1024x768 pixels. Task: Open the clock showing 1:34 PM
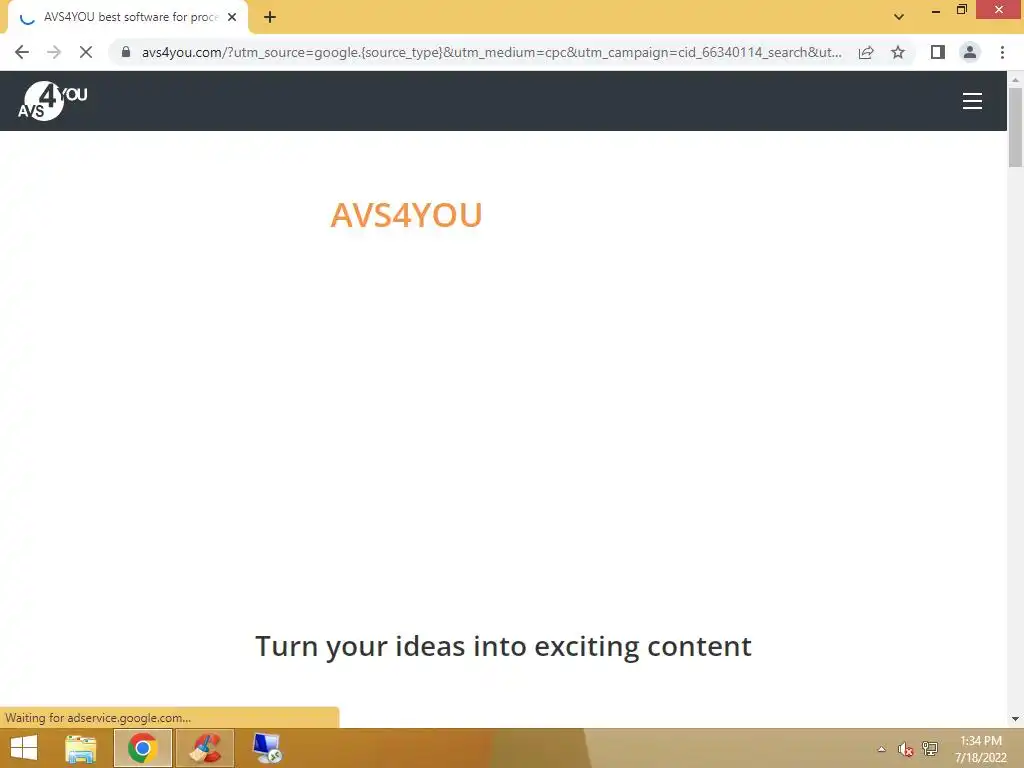980,749
